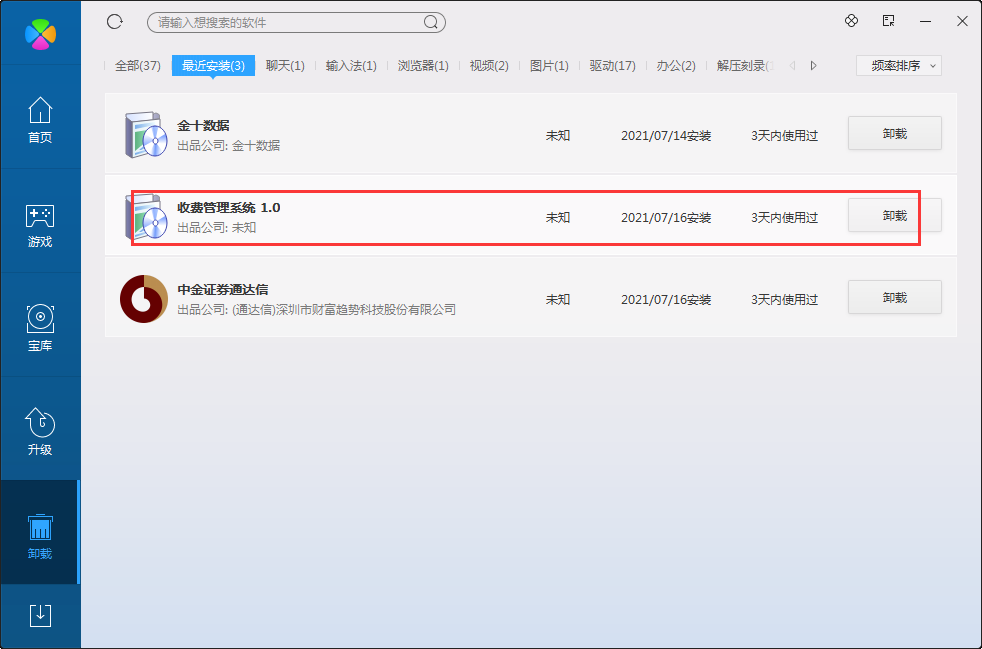Show the 驱动(17) category tab
The image size is (982, 649).
612,66
